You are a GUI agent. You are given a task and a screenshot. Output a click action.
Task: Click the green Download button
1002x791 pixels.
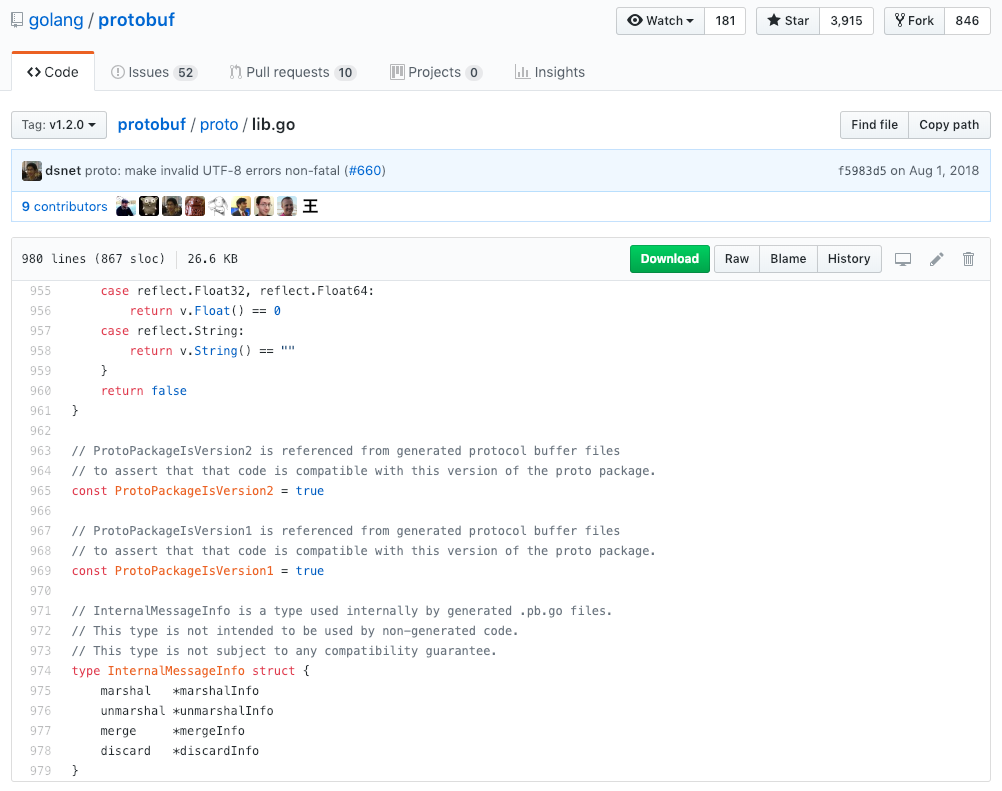[x=670, y=259]
